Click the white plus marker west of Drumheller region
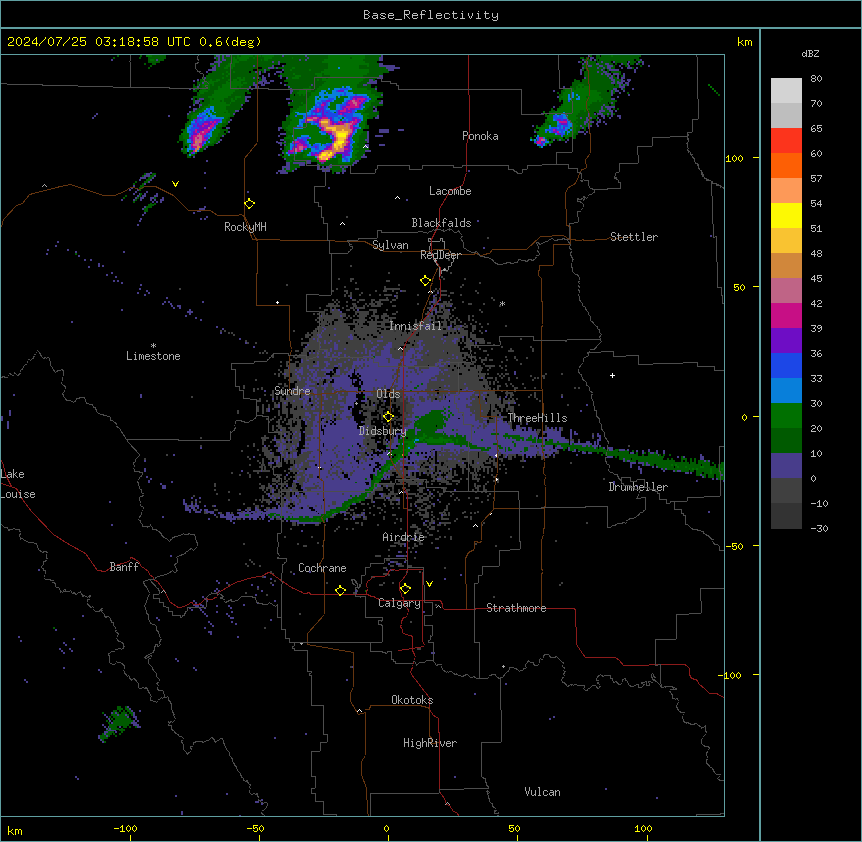Viewport: 862px width, 842px height. (x=612, y=375)
